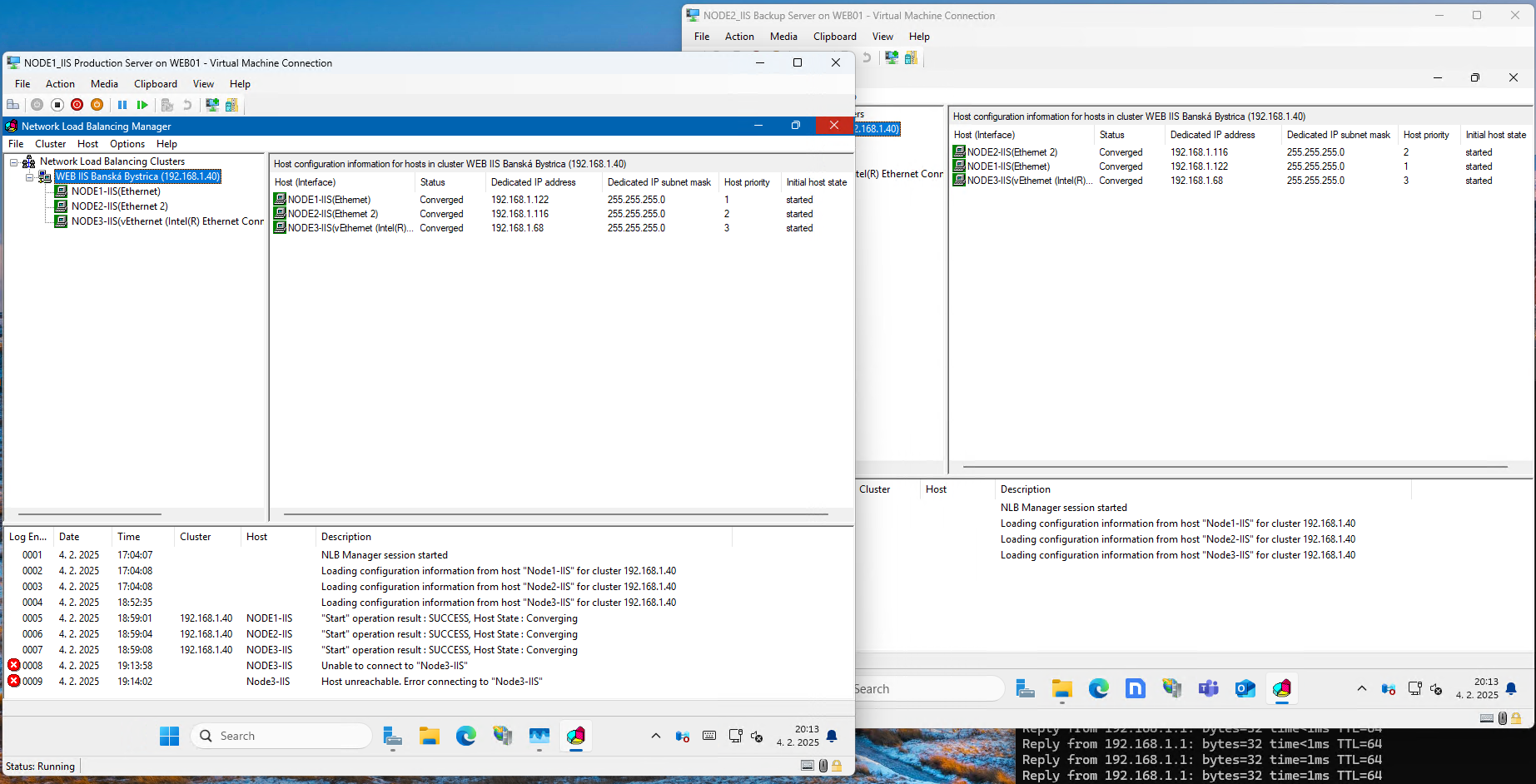This screenshot has width=1536, height=784.
Task: Pause the NODE1 virtual machine
Action: tap(122, 105)
